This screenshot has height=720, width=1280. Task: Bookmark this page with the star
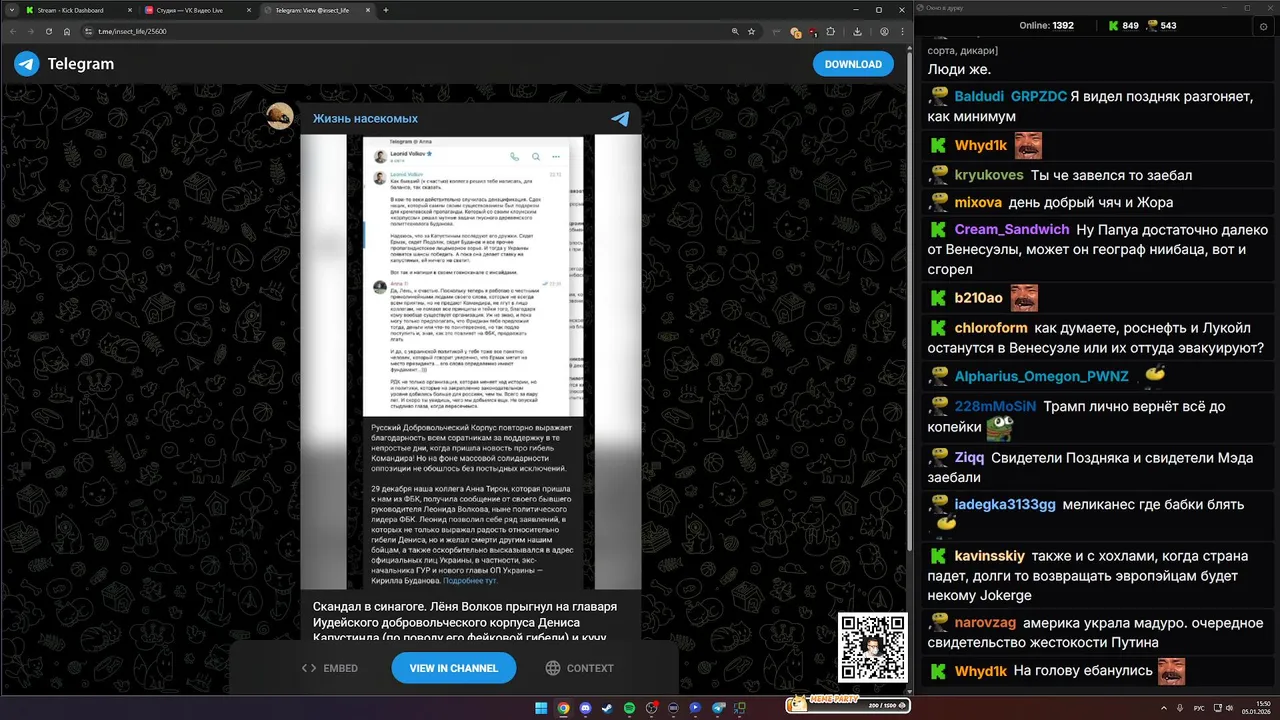(751, 31)
